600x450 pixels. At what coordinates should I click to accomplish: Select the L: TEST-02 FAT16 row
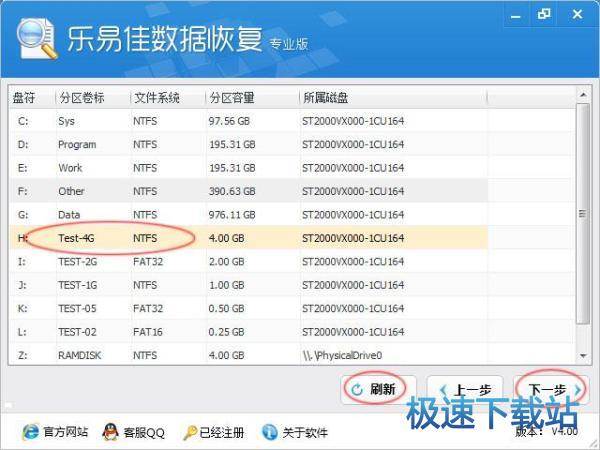click(249, 332)
